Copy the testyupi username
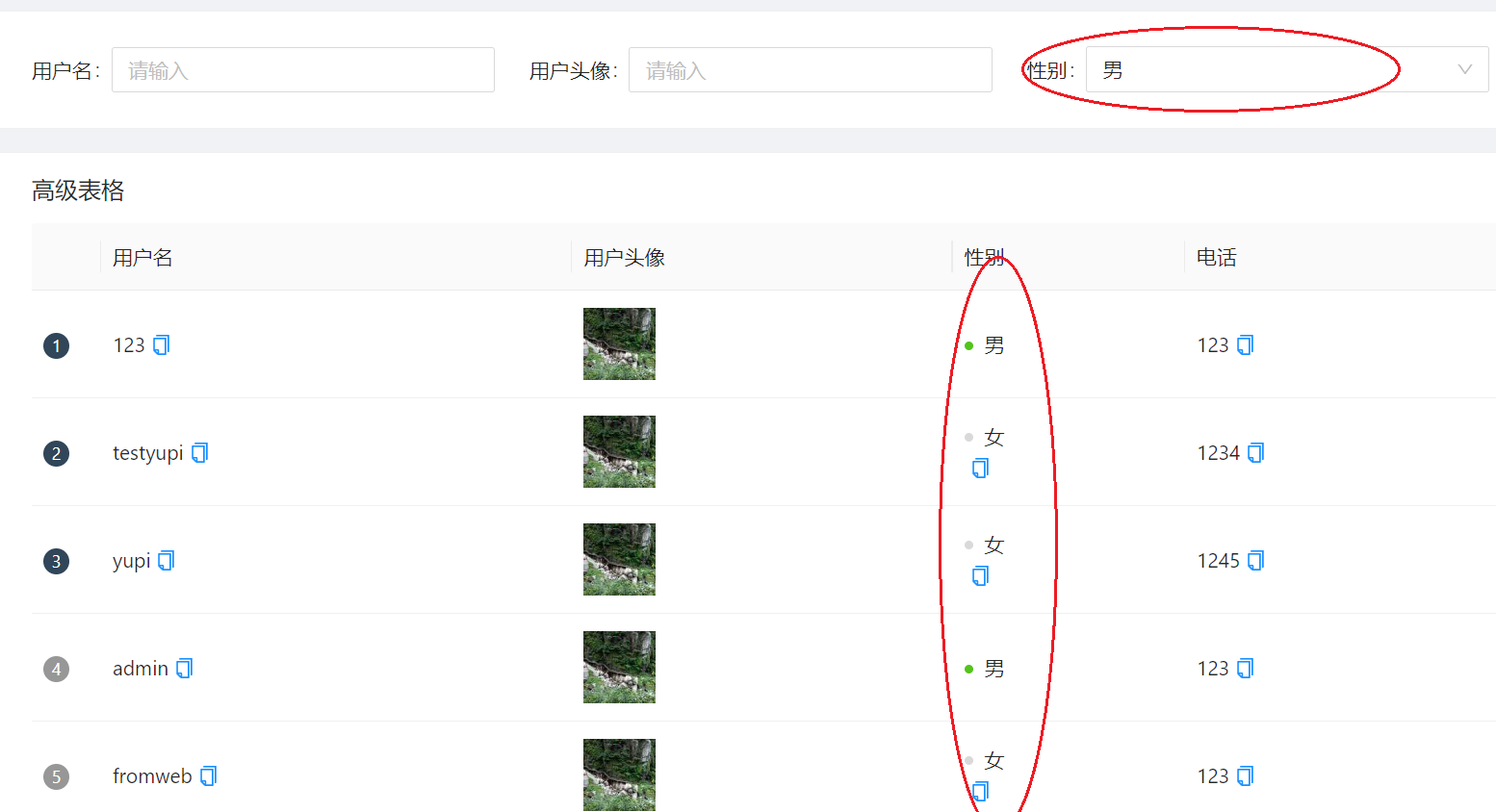Screen dimensions: 1496x812 click(x=200, y=452)
